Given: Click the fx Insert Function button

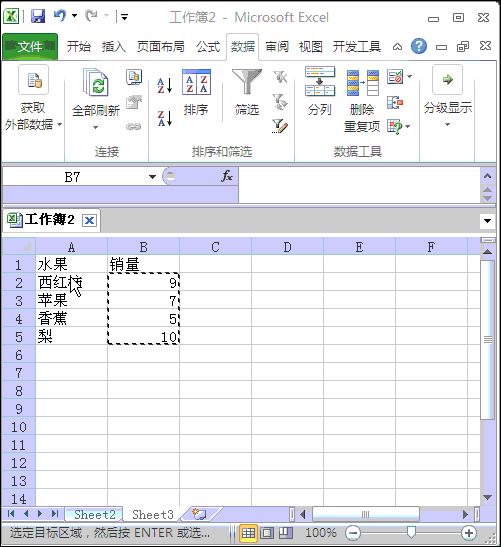Looking at the screenshot, I should (227, 176).
